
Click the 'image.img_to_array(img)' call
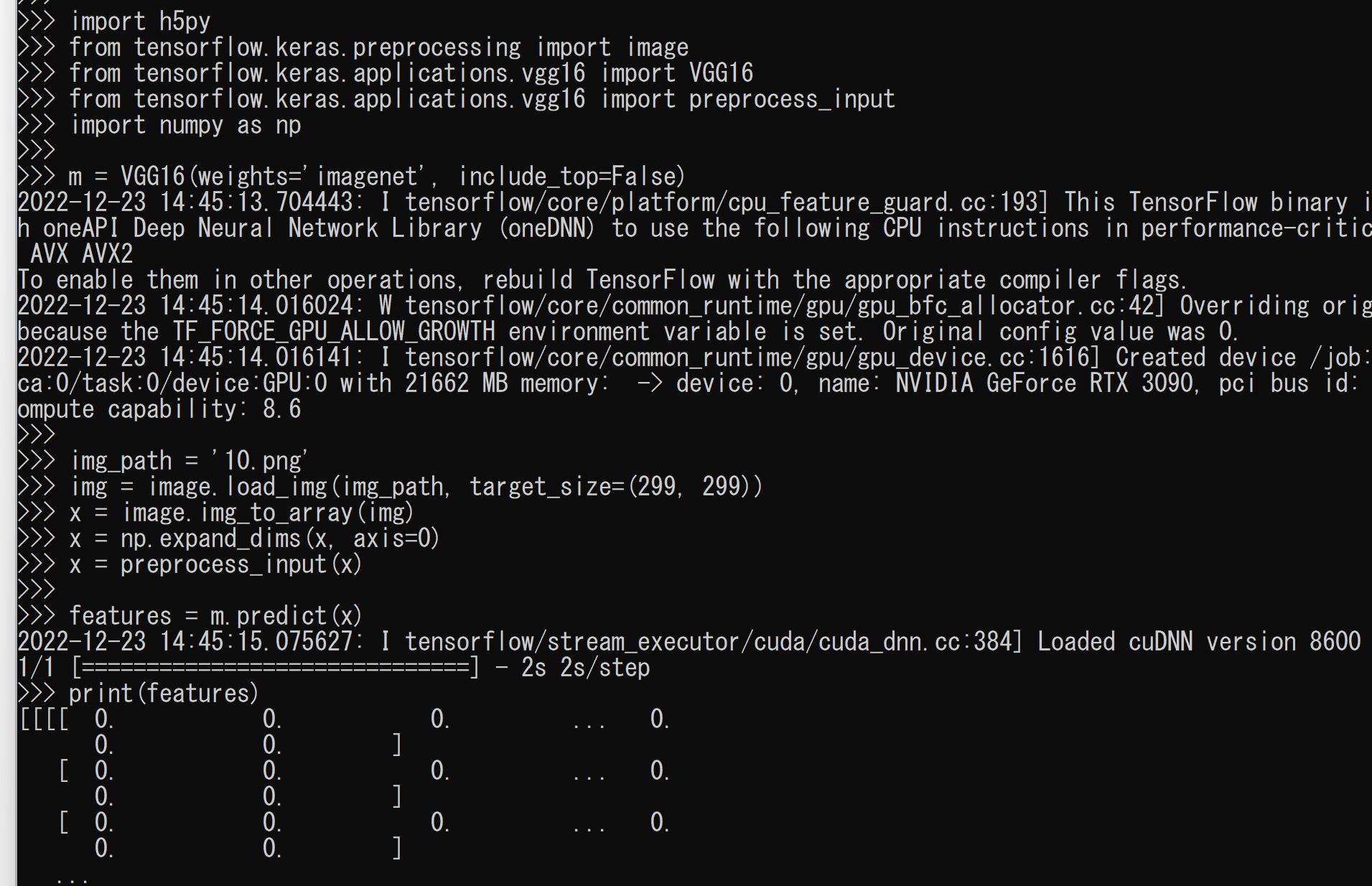[268, 513]
